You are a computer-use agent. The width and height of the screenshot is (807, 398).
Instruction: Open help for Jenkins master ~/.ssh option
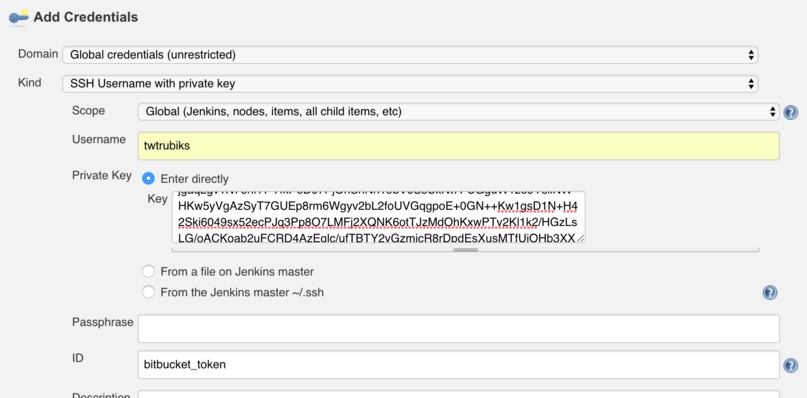[x=770, y=292]
